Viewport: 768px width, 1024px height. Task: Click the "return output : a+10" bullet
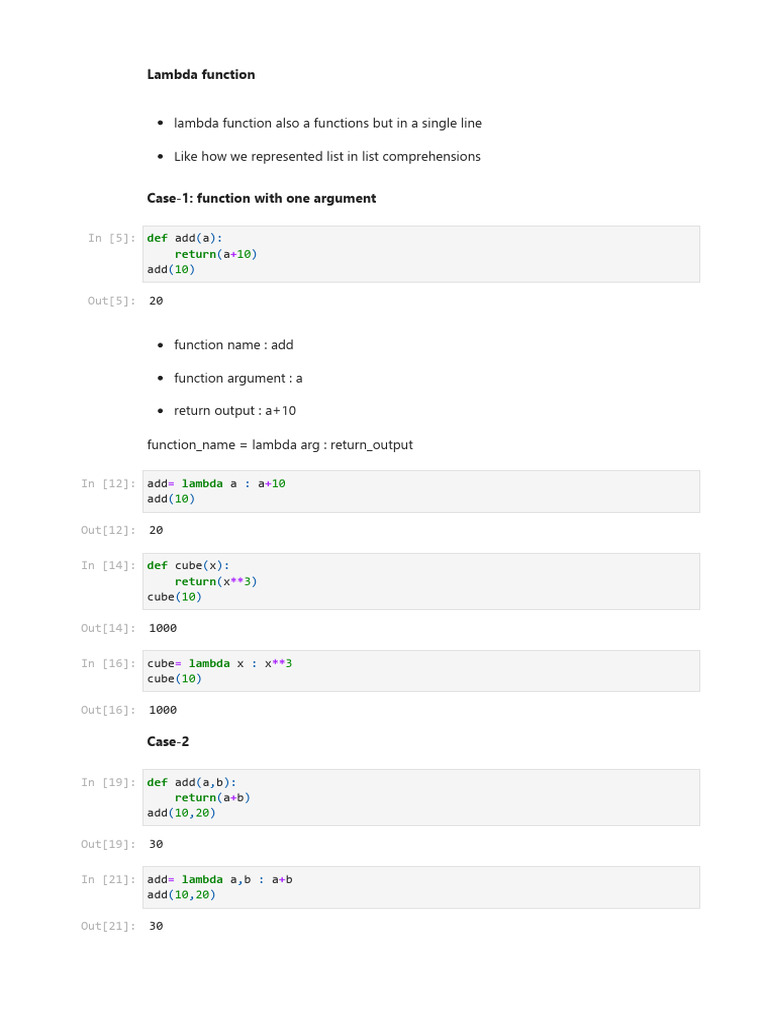click(235, 411)
